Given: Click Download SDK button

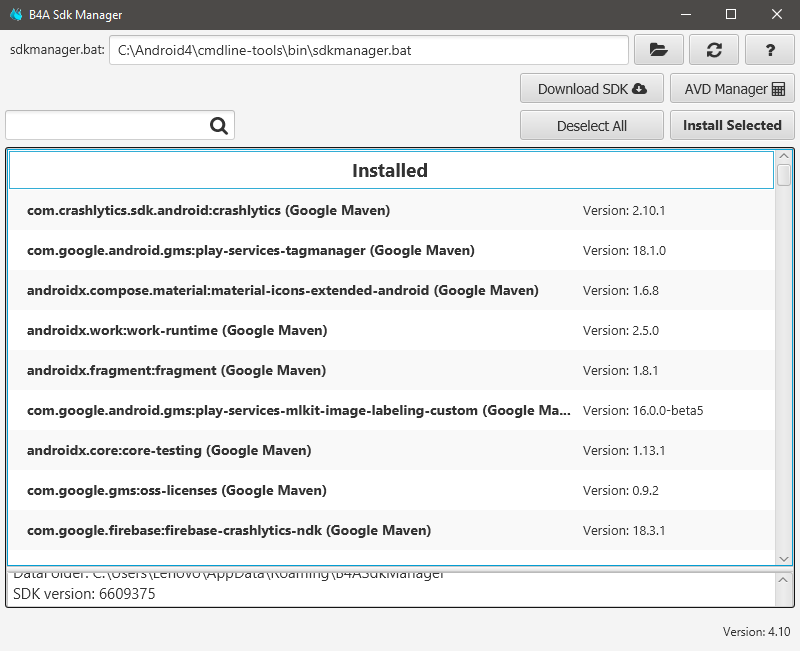Looking at the screenshot, I should (592, 89).
